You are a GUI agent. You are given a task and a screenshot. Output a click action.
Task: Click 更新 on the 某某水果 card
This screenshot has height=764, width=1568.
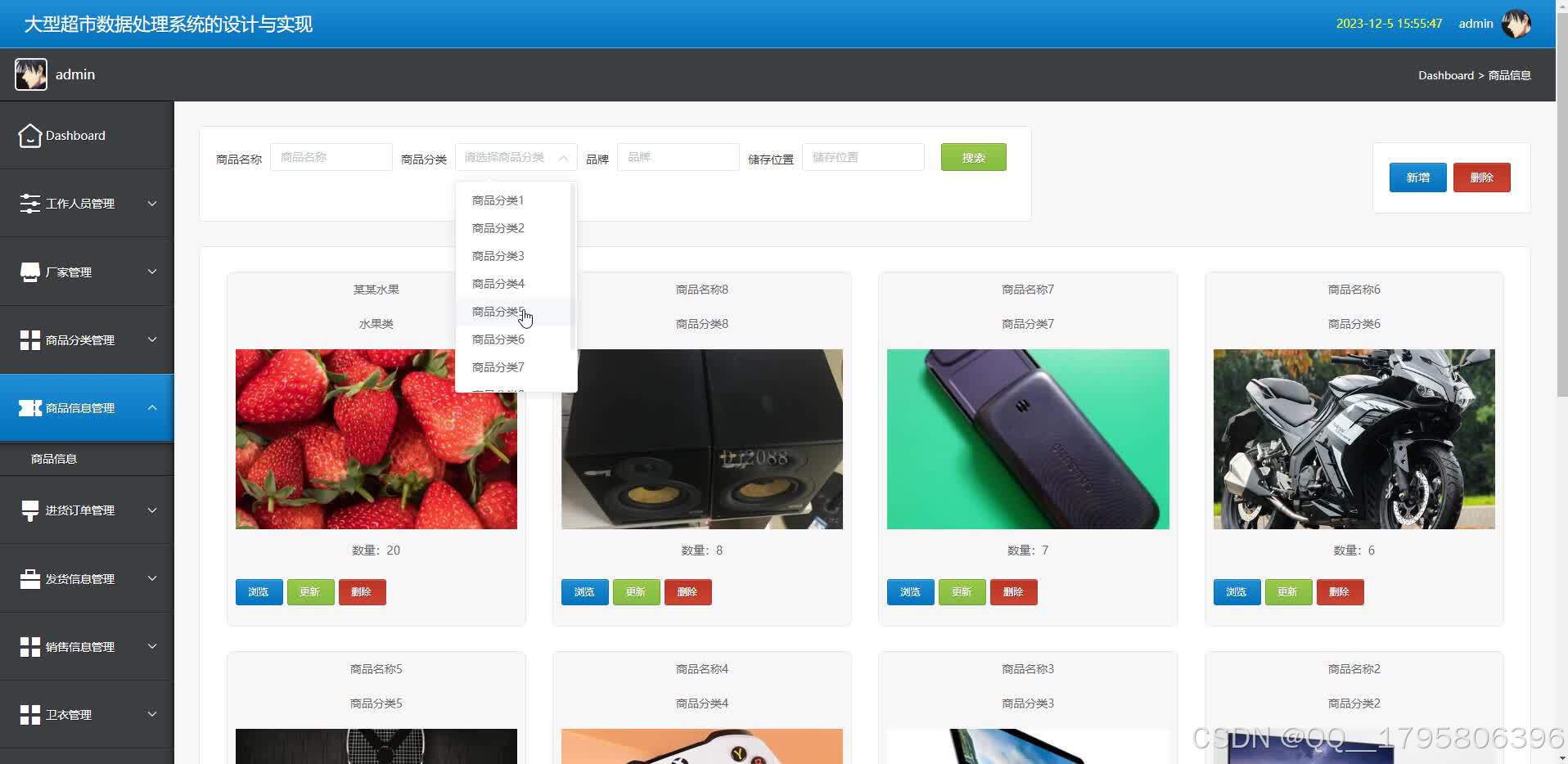(x=310, y=592)
